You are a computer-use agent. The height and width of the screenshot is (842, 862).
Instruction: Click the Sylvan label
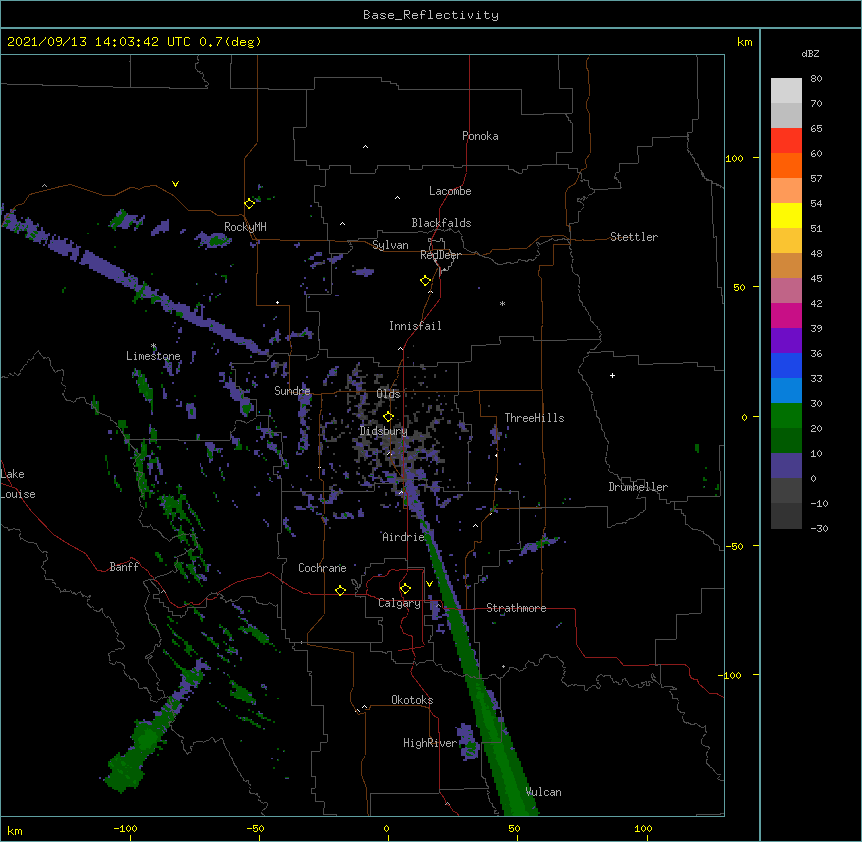(390, 245)
